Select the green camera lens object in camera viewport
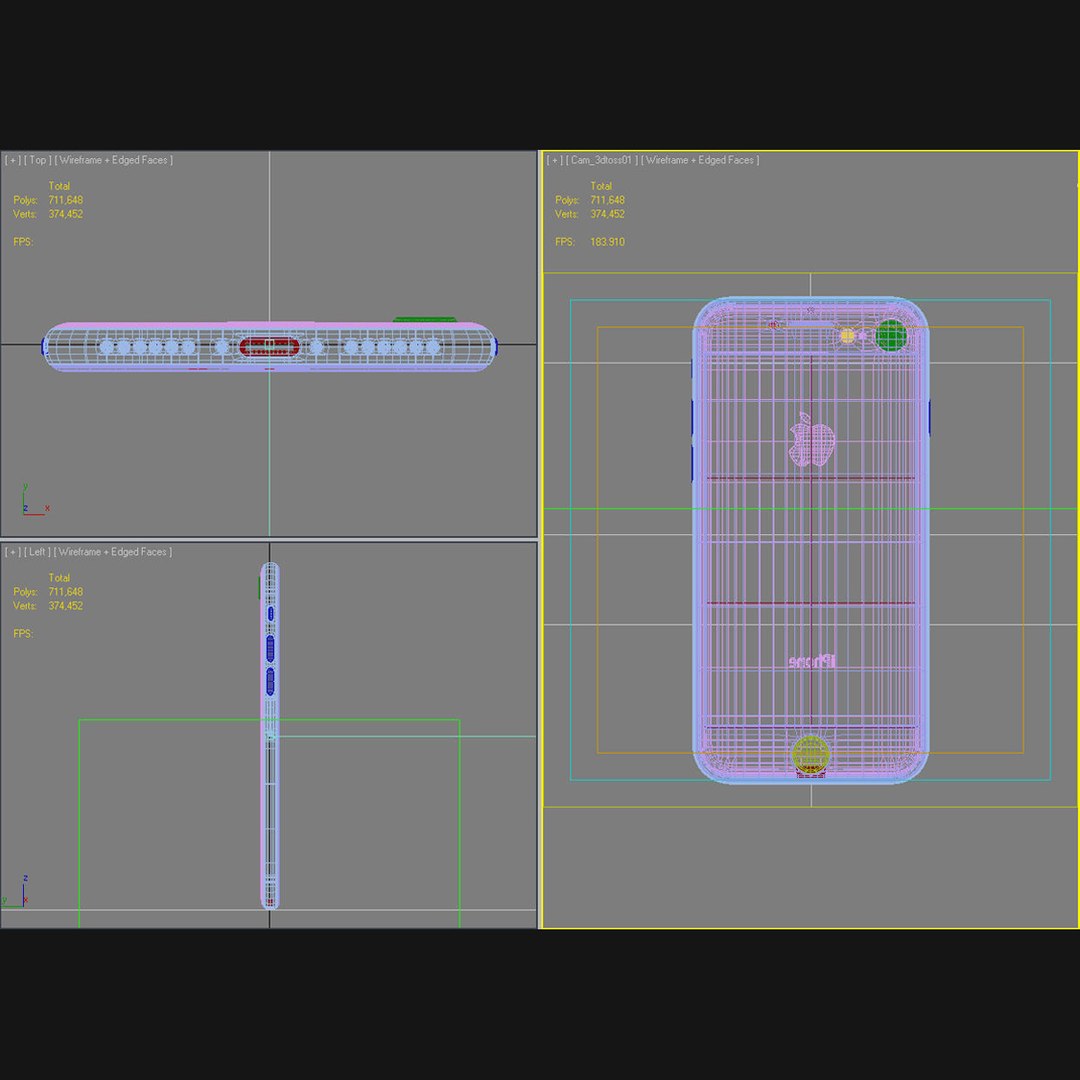The width and height of the screenshot is (1080, 1080). pos(891,335)
